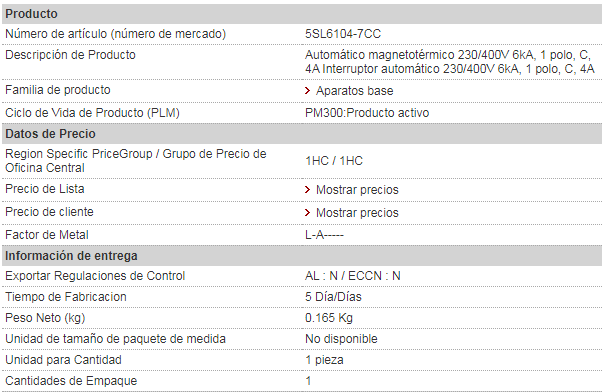
Task: Click the red arrow in Precio de cliente row
Action: [307, 213]
